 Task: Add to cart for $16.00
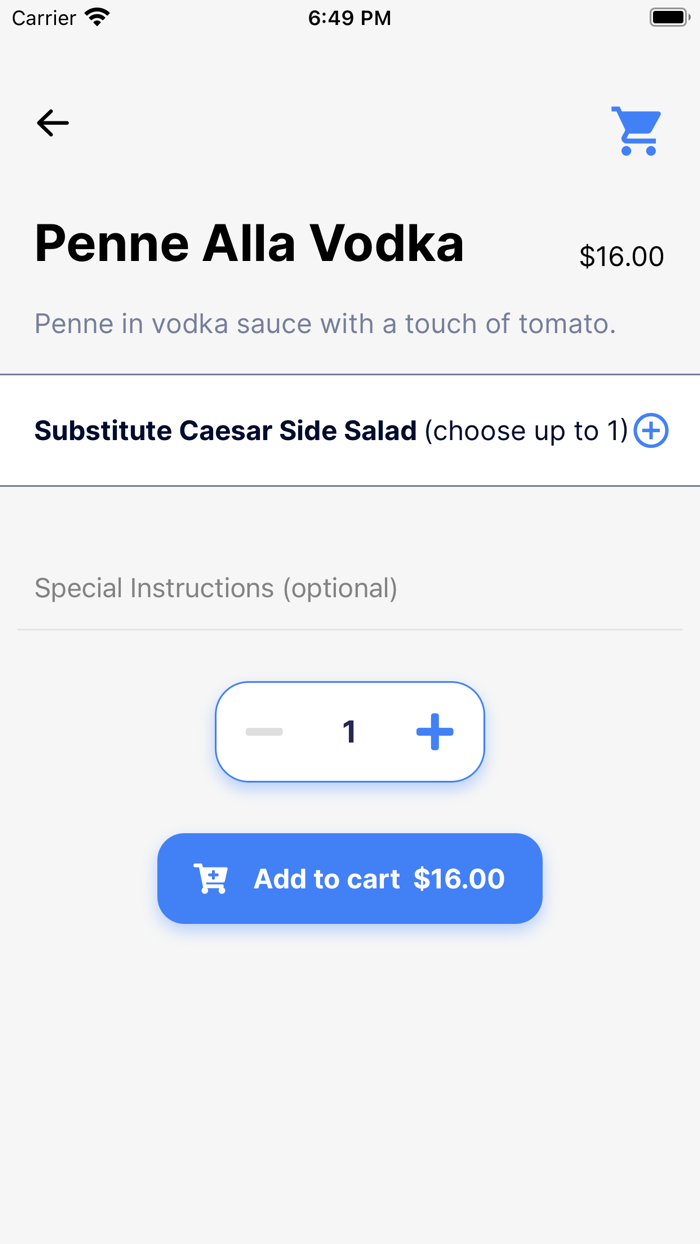tap(350, 878)
